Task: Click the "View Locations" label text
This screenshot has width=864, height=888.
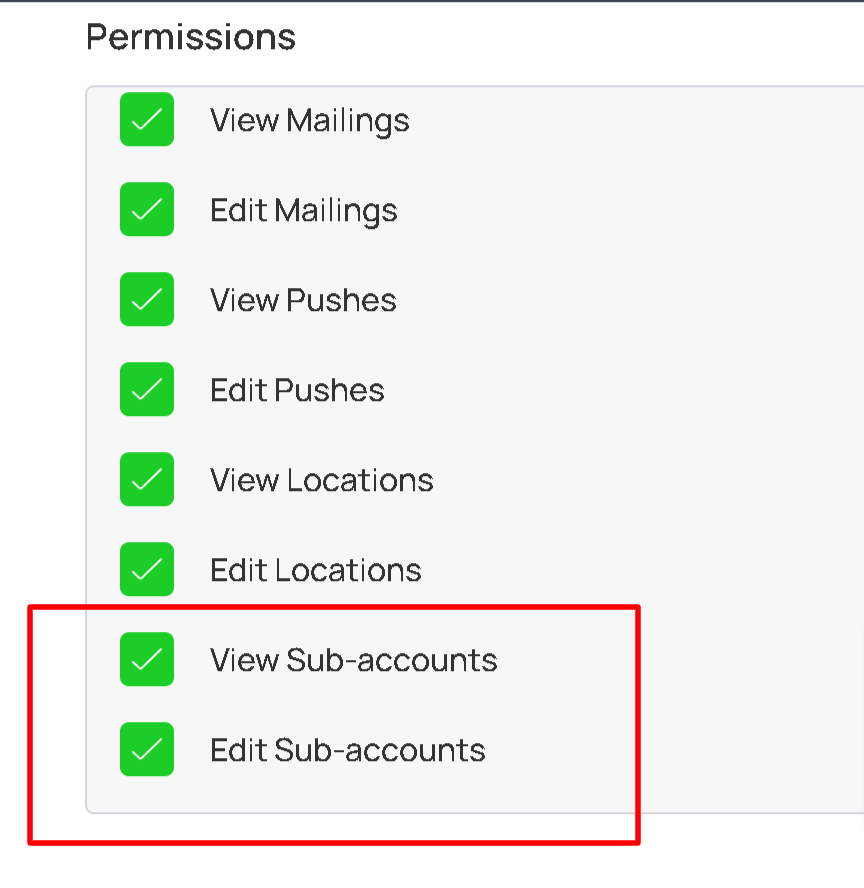Action: [321, 481]
